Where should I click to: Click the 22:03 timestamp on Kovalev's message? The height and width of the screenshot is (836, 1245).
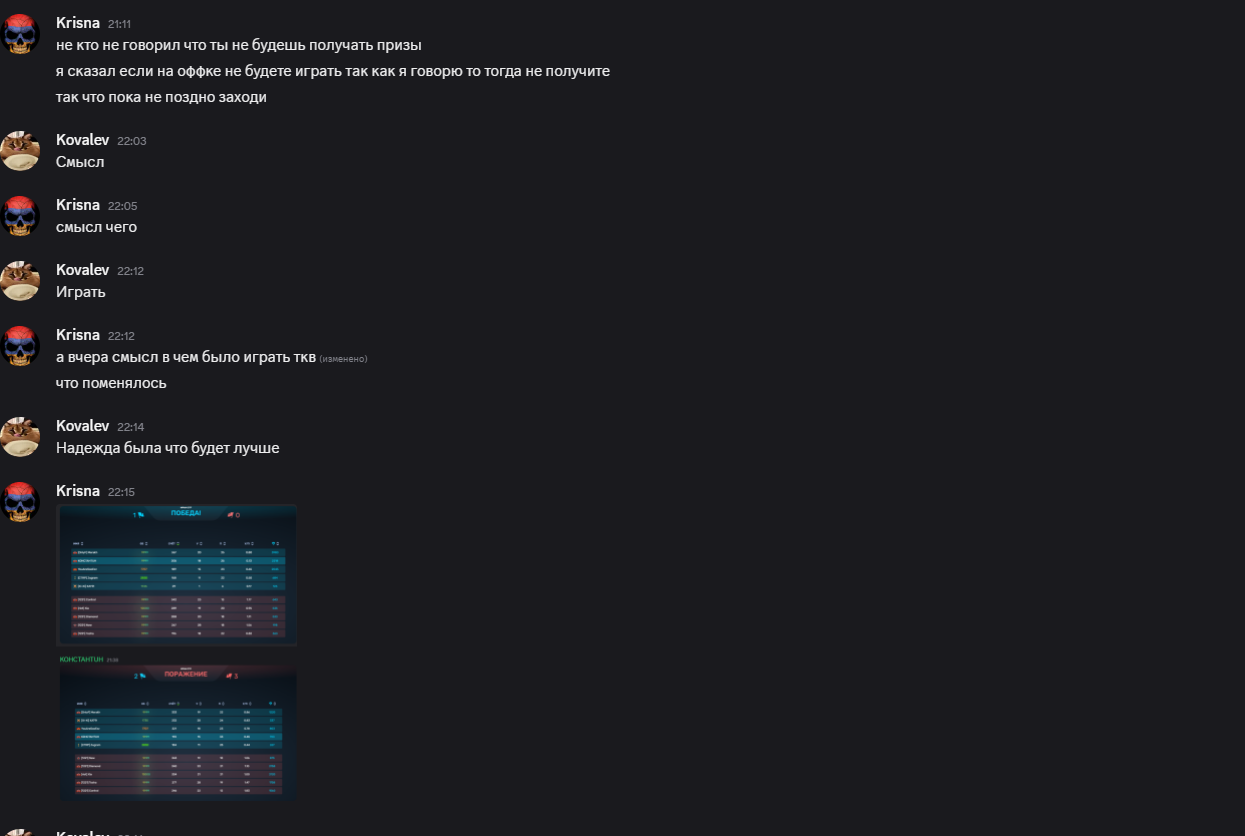[x=132, y=141]
